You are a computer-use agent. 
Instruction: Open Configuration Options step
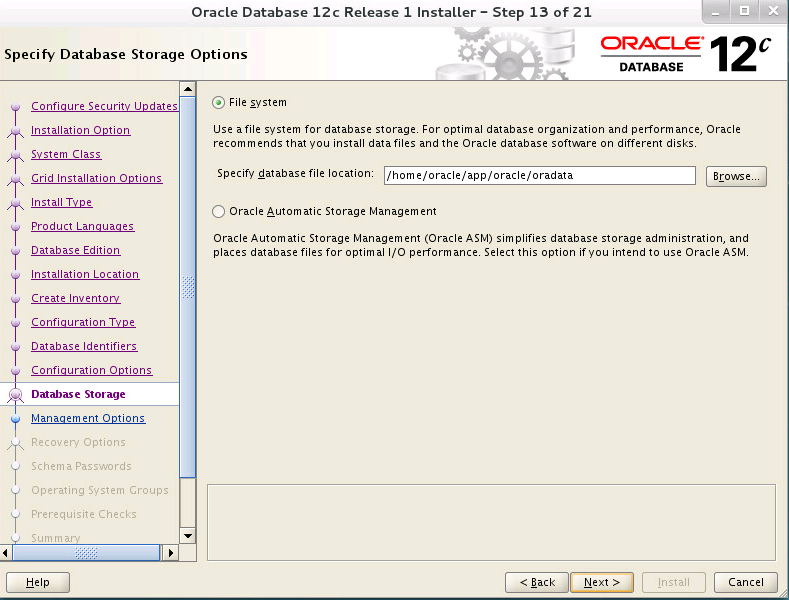pyautogui.click(x=92, y=370)
